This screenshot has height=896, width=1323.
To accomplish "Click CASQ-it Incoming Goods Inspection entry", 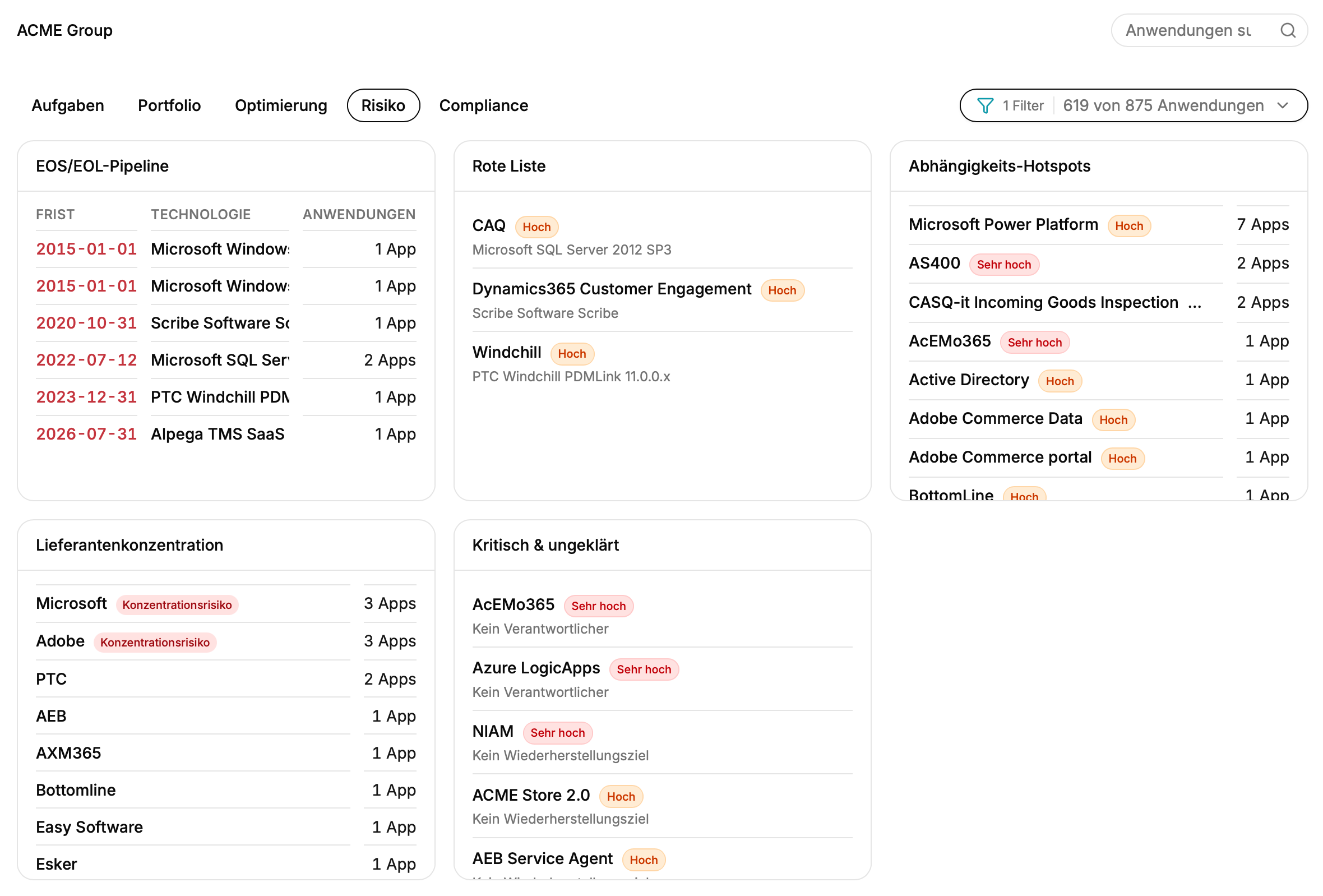I will [x=1098, y=302].
